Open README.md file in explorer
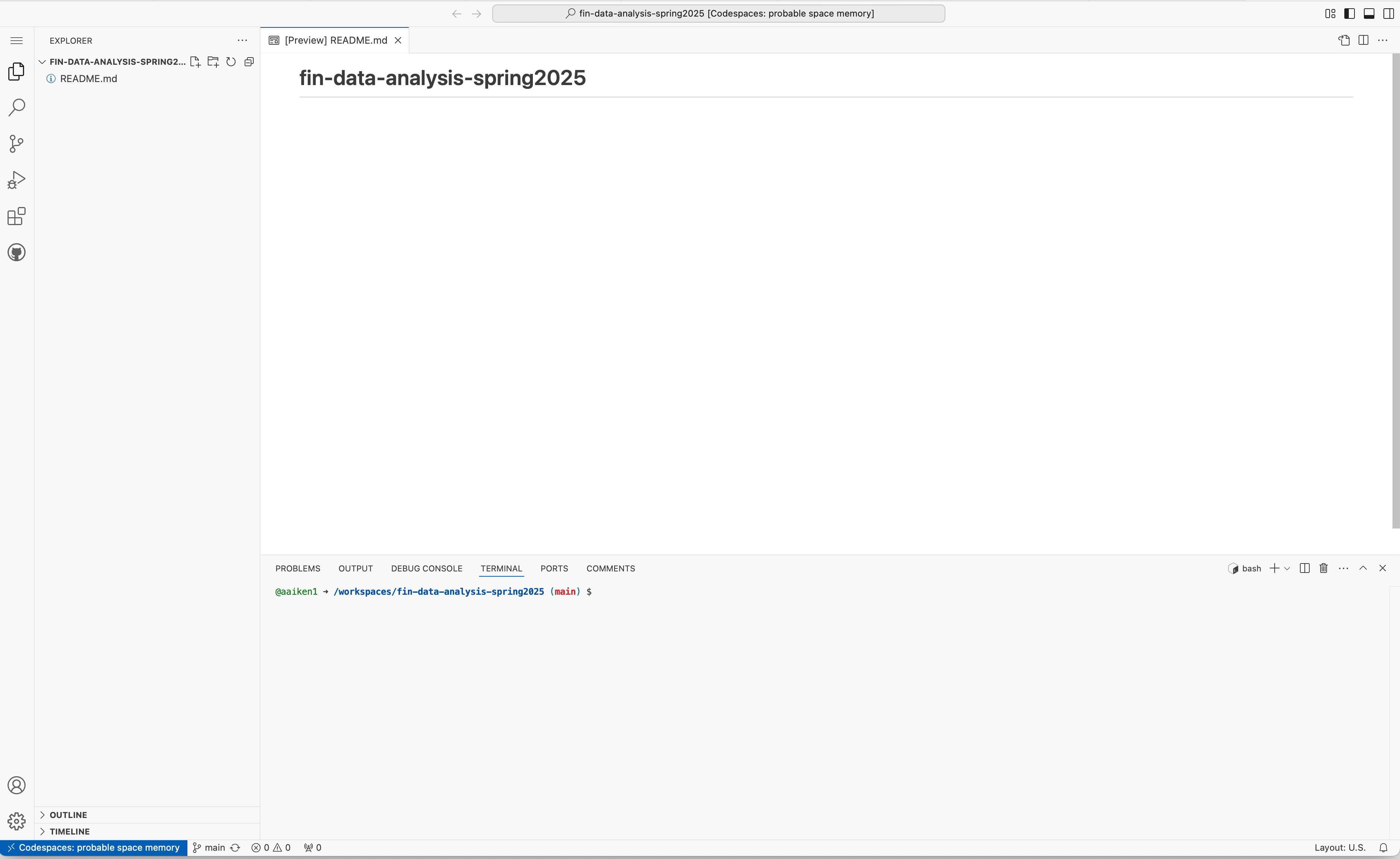This screenshot has width=1400, height=859. (x=89, y=78)
